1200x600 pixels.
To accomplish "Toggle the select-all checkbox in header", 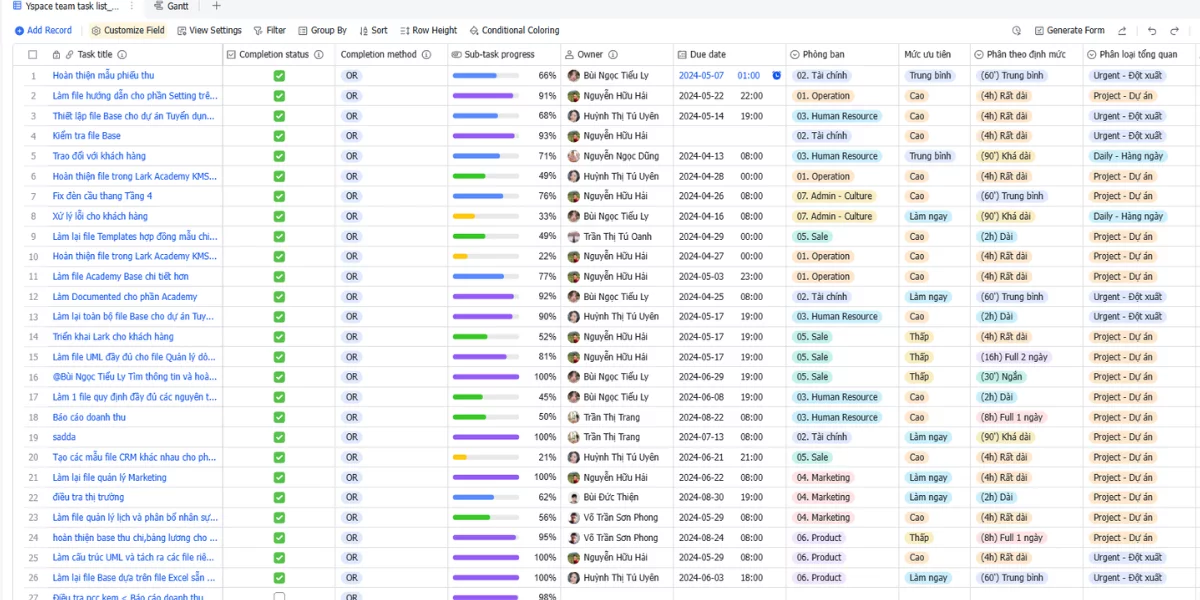I will click(32, 55).
